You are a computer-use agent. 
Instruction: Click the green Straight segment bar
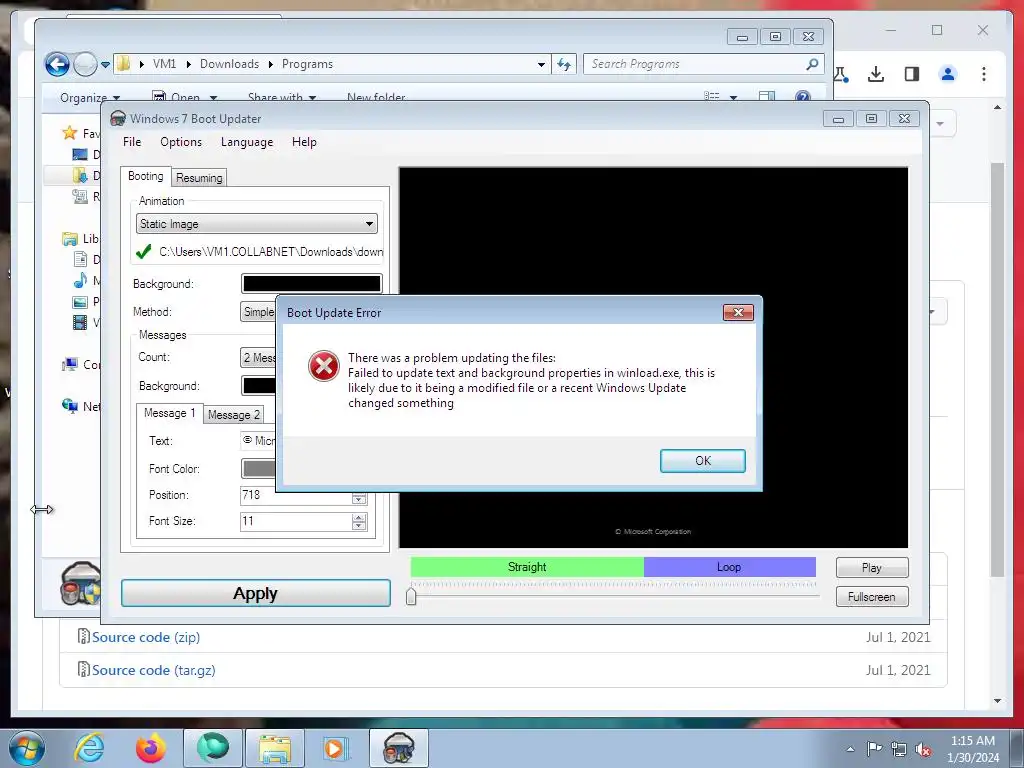[x=527, y=567]
